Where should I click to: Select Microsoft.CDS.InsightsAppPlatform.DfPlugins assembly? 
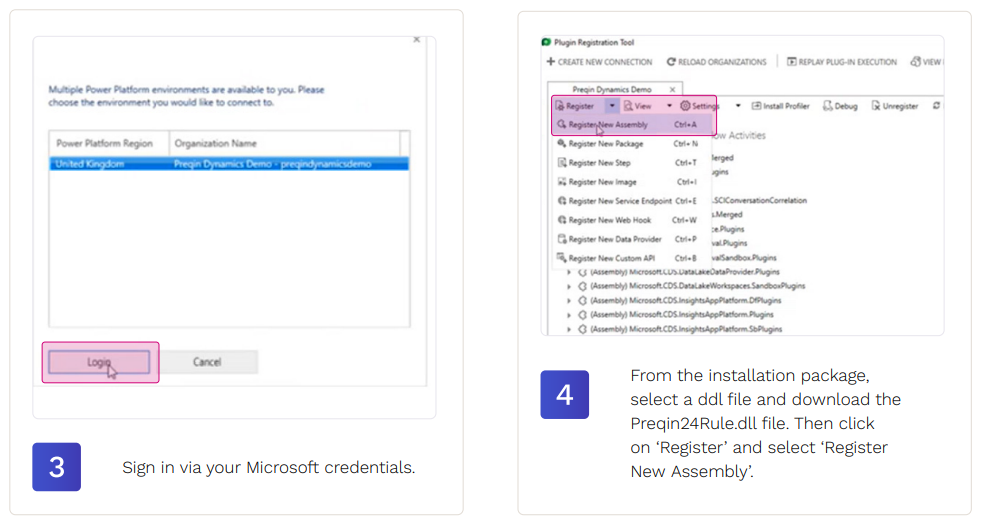(685, 300)
